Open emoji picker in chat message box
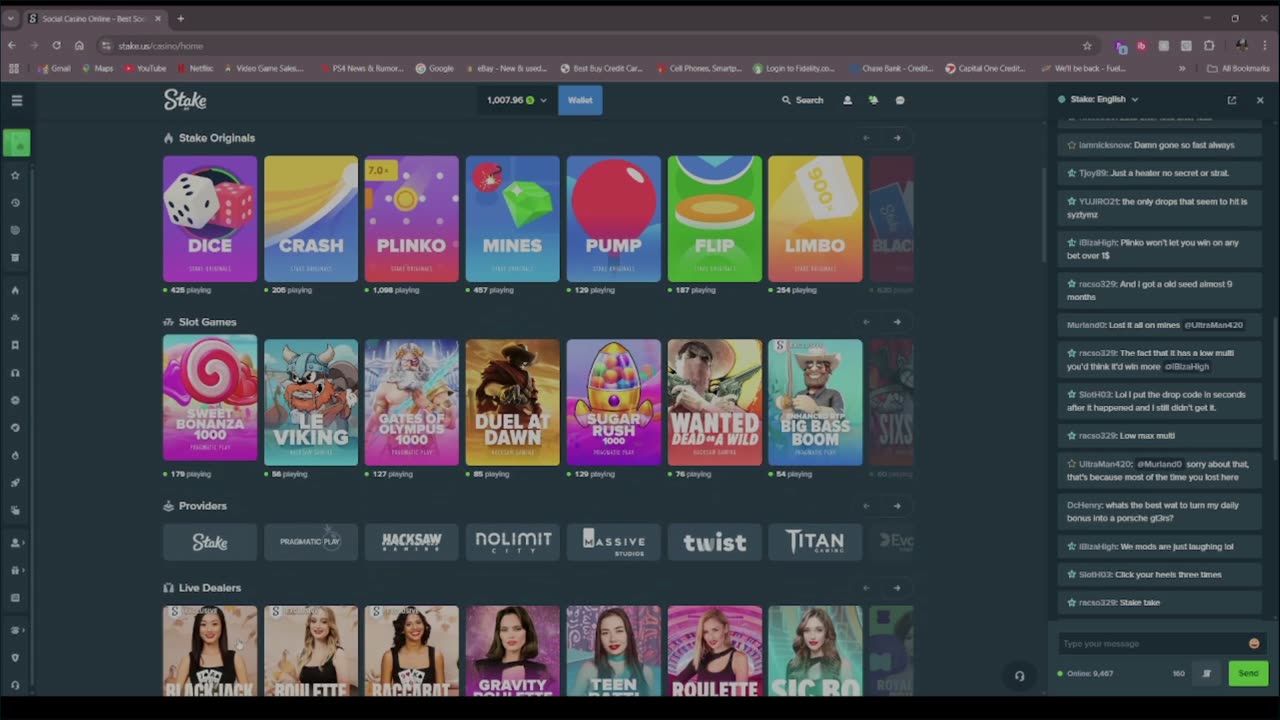 coord(1254,644)
